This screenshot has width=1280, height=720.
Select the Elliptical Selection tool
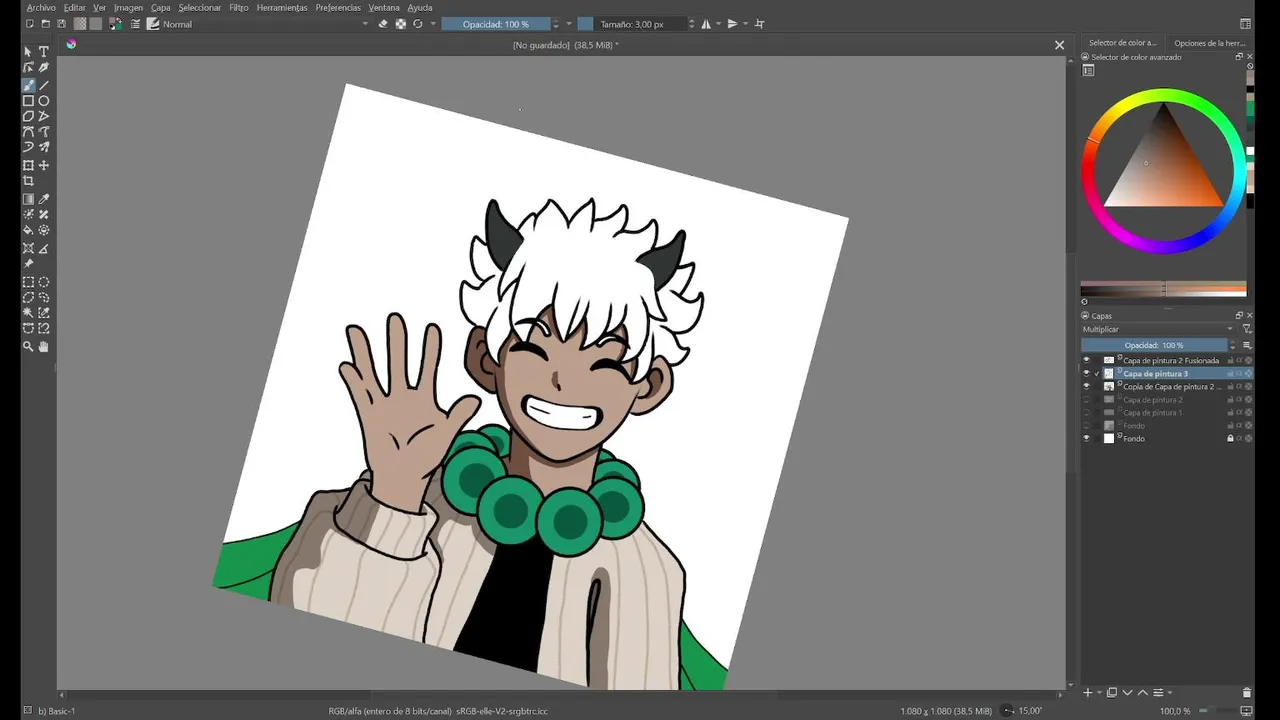pyautogui.click(x=44, y=282)
